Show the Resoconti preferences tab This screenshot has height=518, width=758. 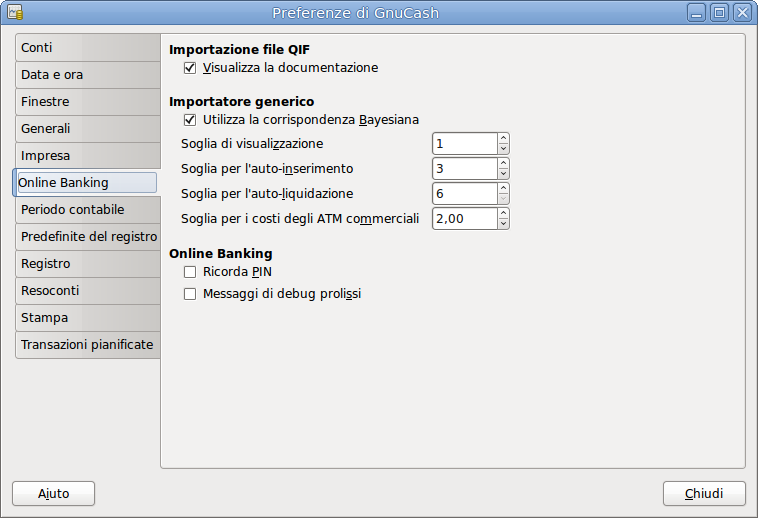[86, 291]
